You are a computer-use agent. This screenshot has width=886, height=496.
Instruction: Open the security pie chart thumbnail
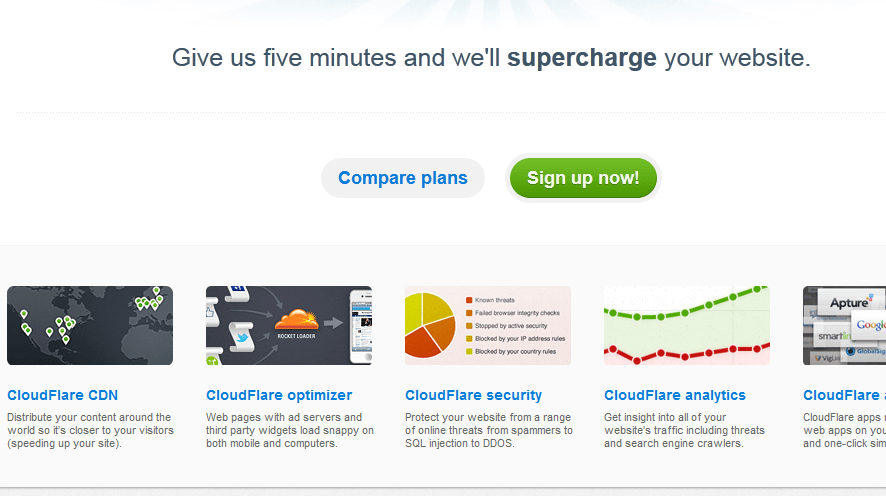coord(488,325)
